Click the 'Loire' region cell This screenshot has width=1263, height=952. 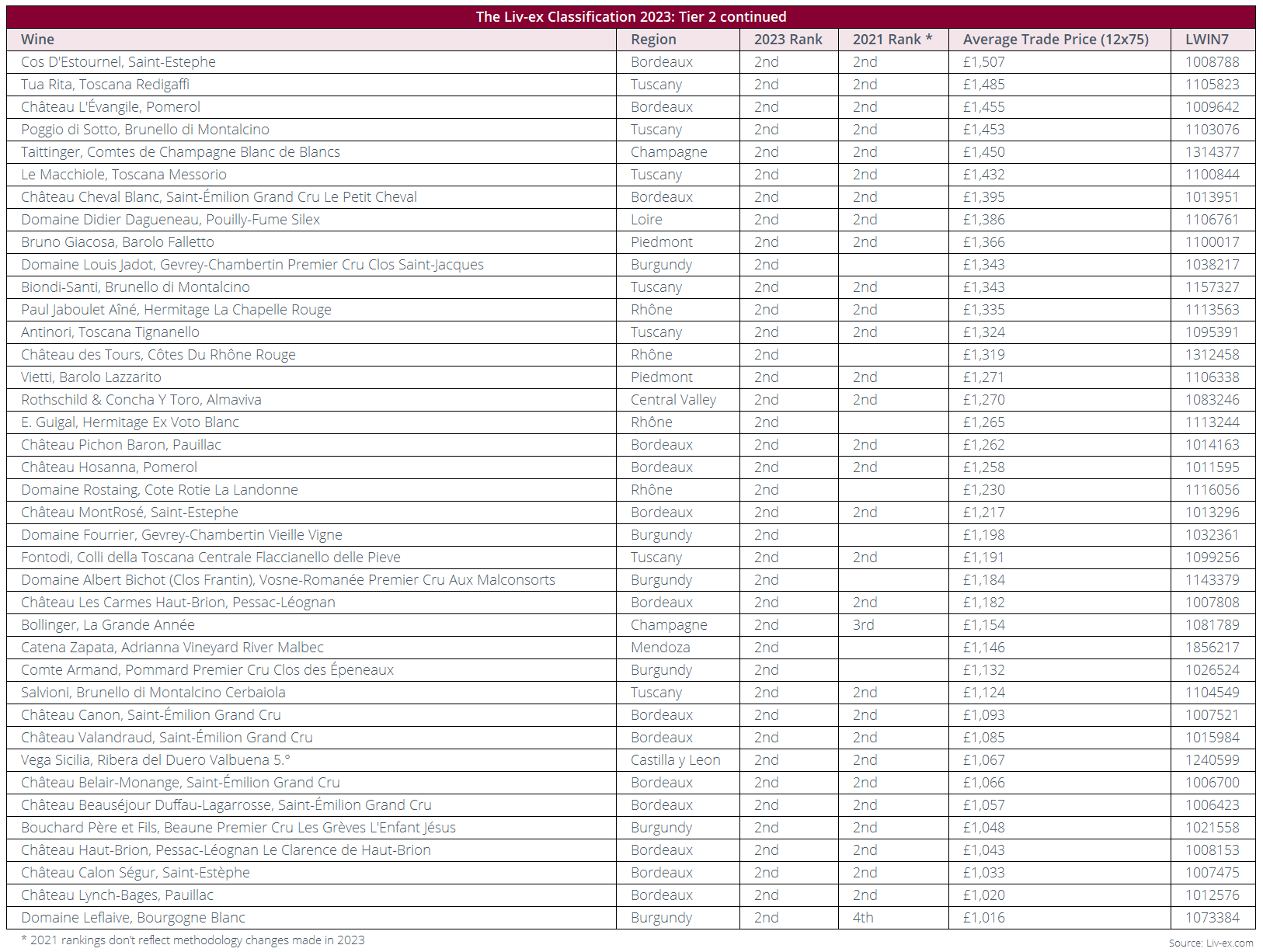646,220
